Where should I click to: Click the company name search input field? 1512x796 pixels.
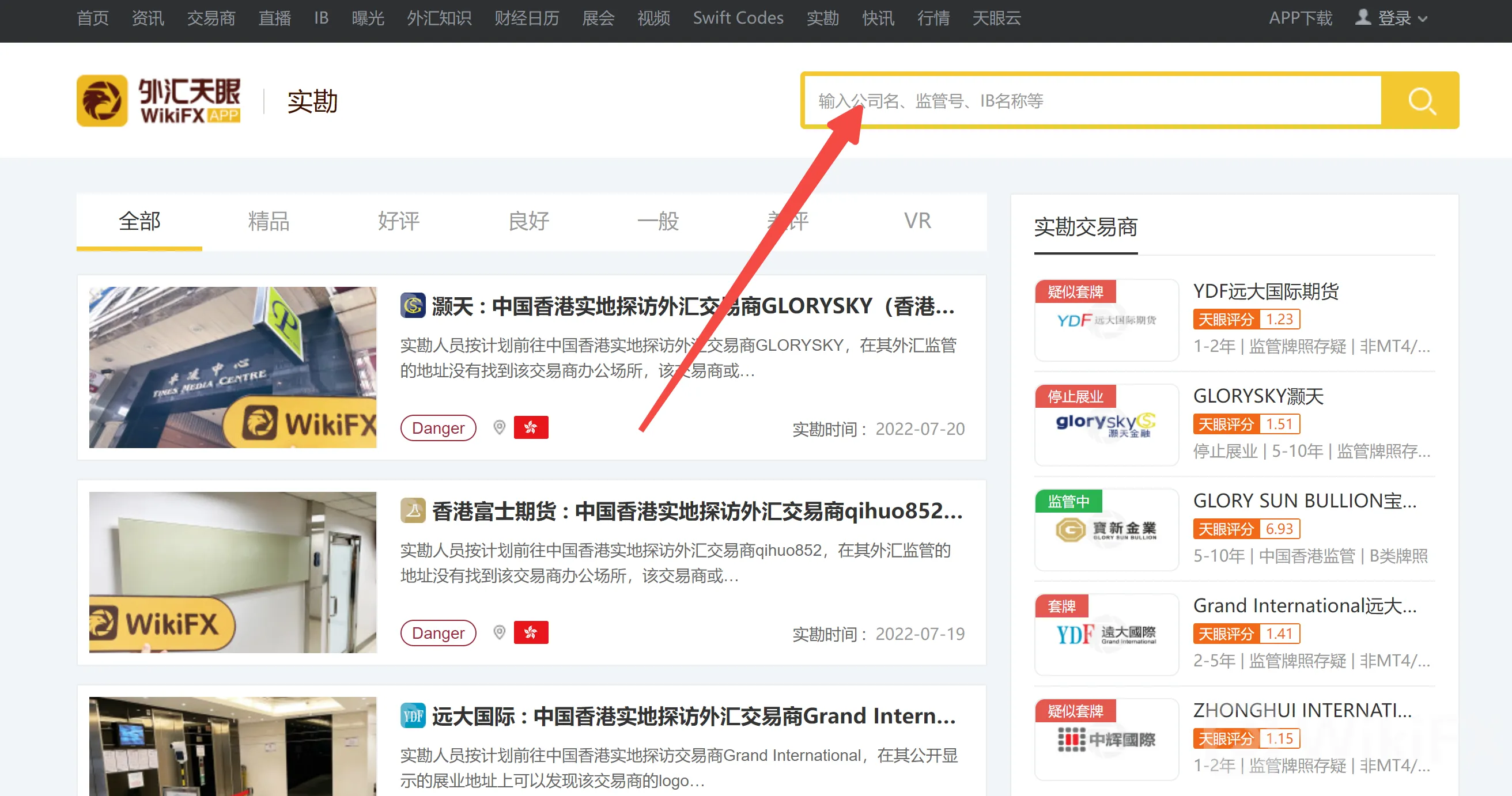1093,101
